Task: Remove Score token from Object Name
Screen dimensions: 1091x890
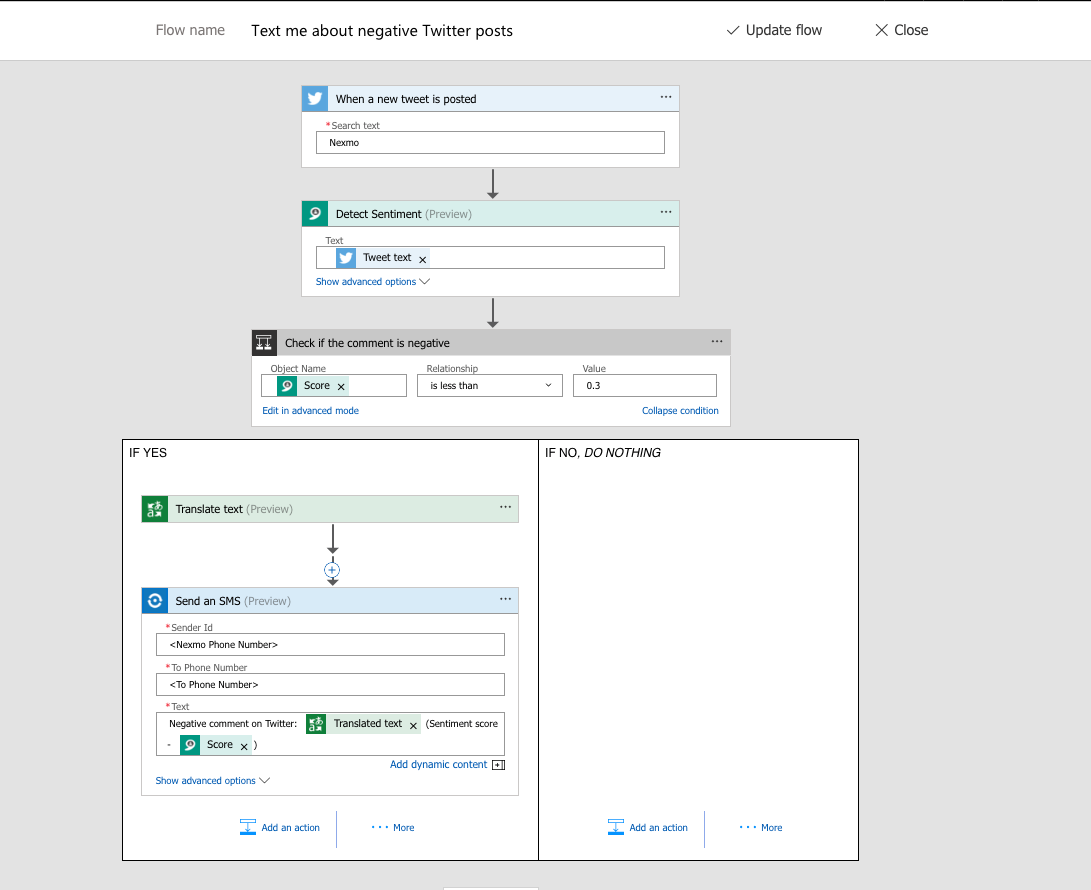Action: (x=341, y=387)
